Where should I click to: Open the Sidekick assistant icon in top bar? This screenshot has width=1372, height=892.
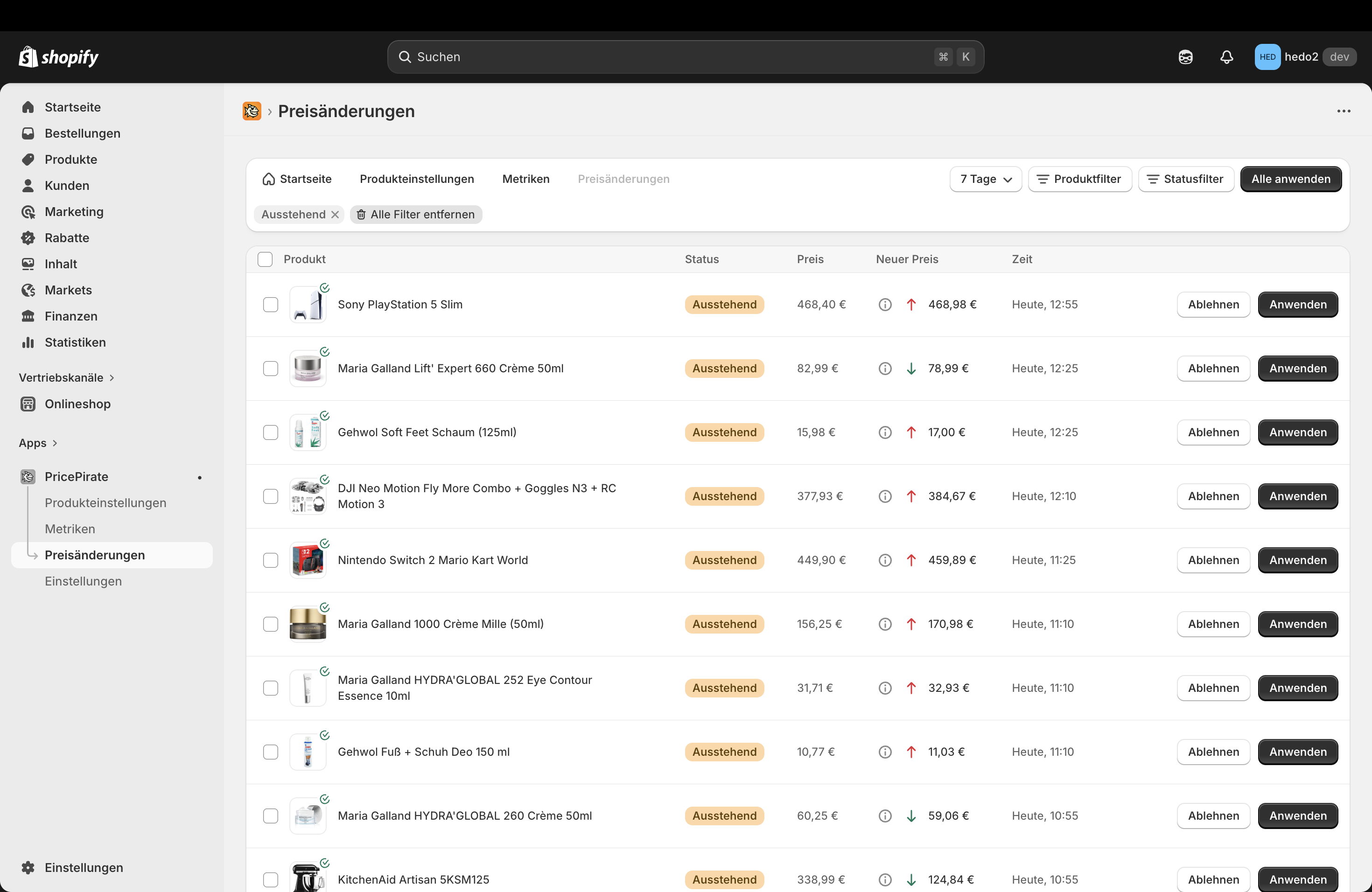(x=1185, y=56)
